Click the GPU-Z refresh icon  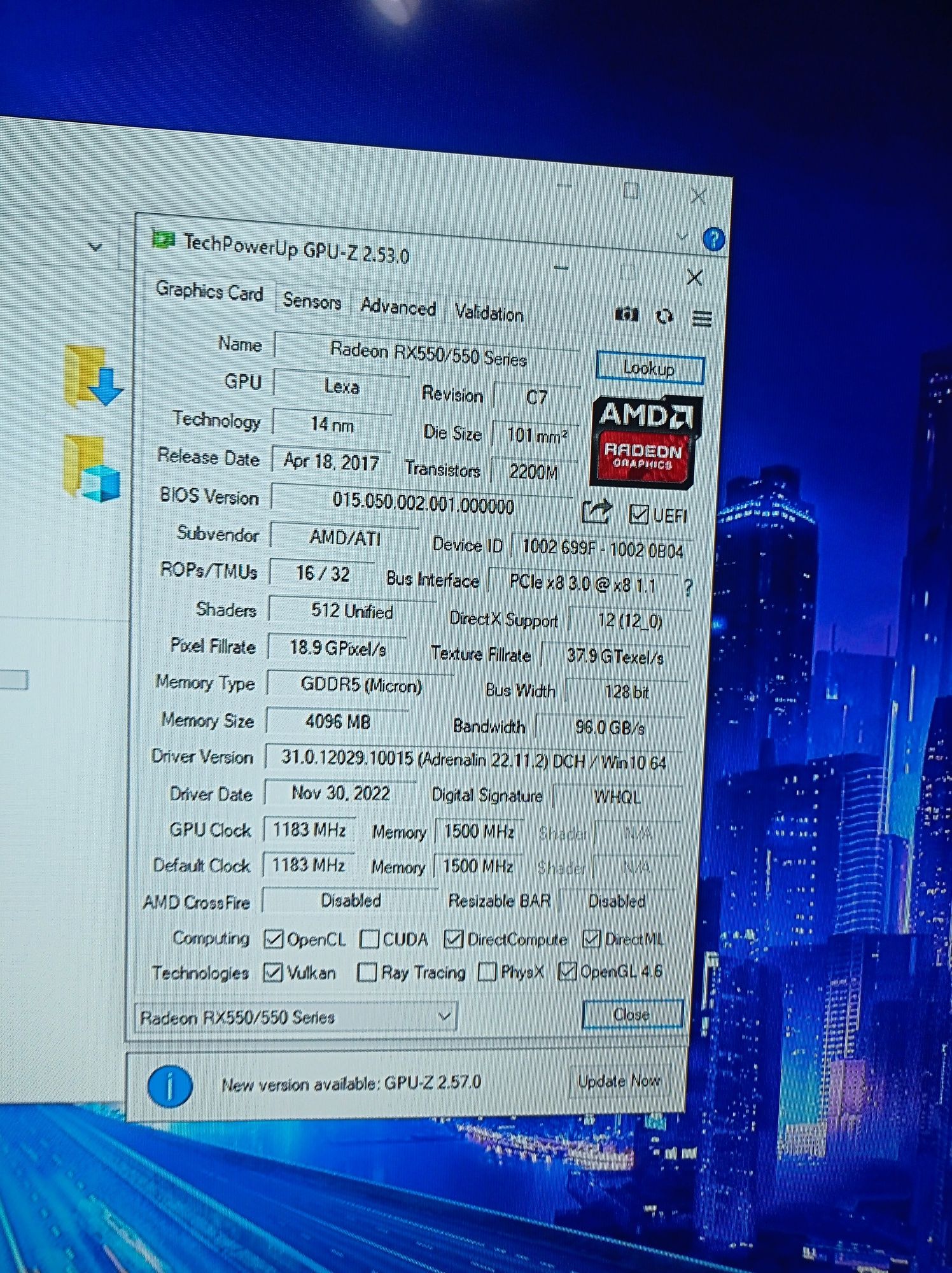[x=665, y=316]
